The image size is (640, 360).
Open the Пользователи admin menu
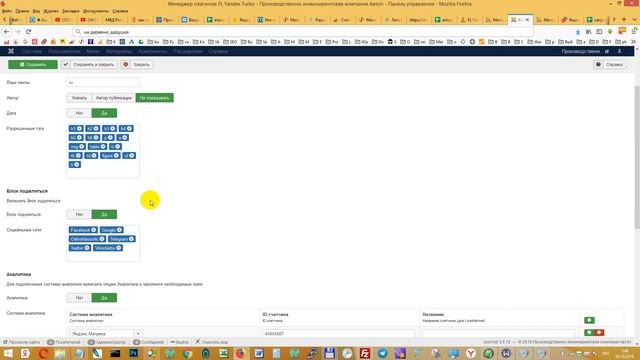tap(64, 51)
